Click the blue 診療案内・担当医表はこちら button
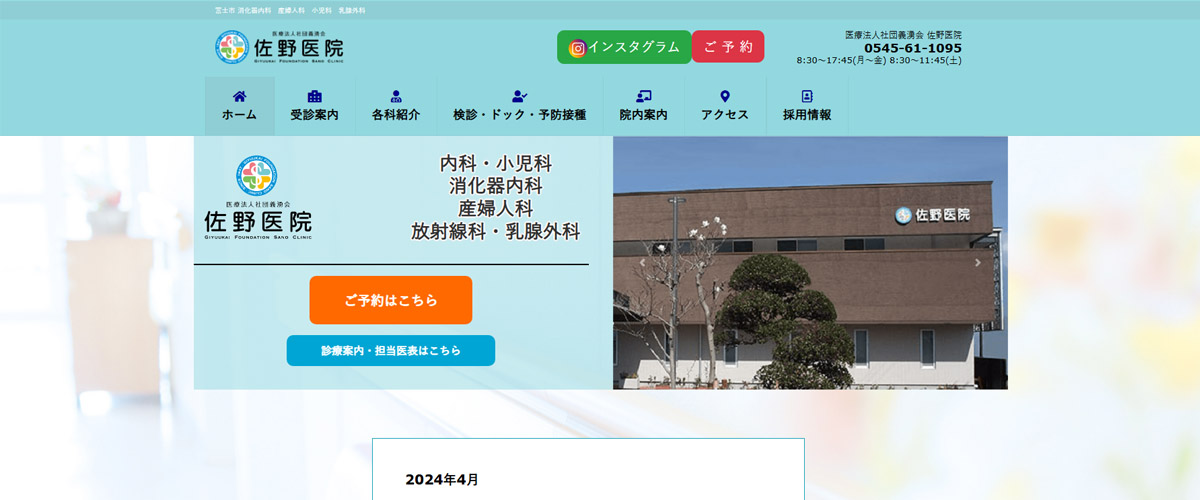1200x500 pixels. point(390,351)
